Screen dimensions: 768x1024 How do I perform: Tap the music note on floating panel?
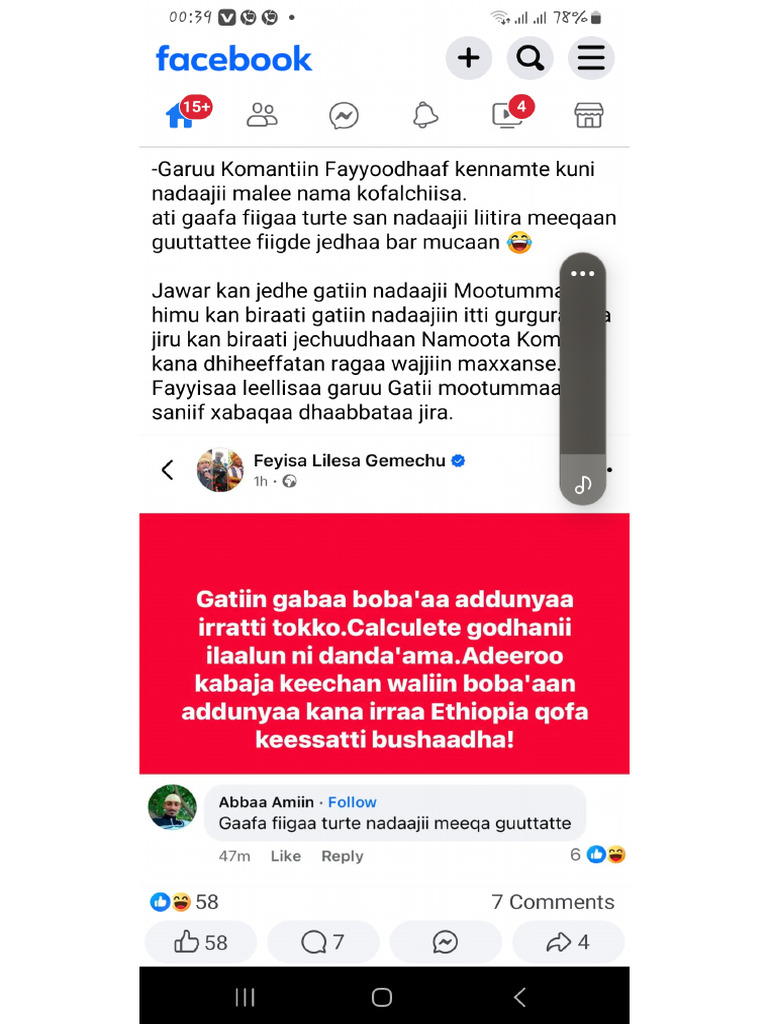[x=583, y=484]
